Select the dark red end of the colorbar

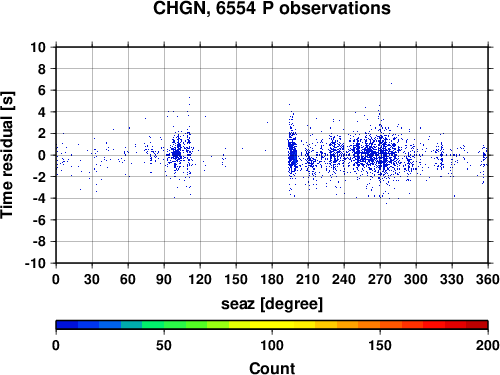pos(477,325)
